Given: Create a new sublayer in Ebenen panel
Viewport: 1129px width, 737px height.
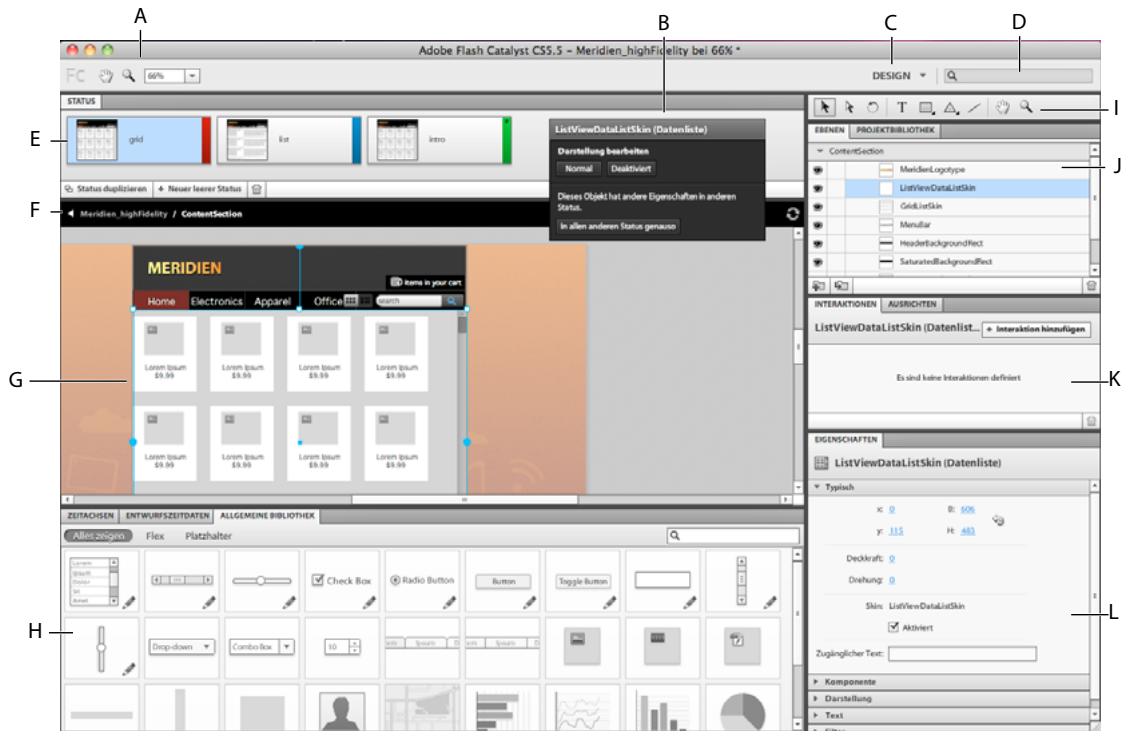Looking at the screenshot, I should click(x=840, y=286).
